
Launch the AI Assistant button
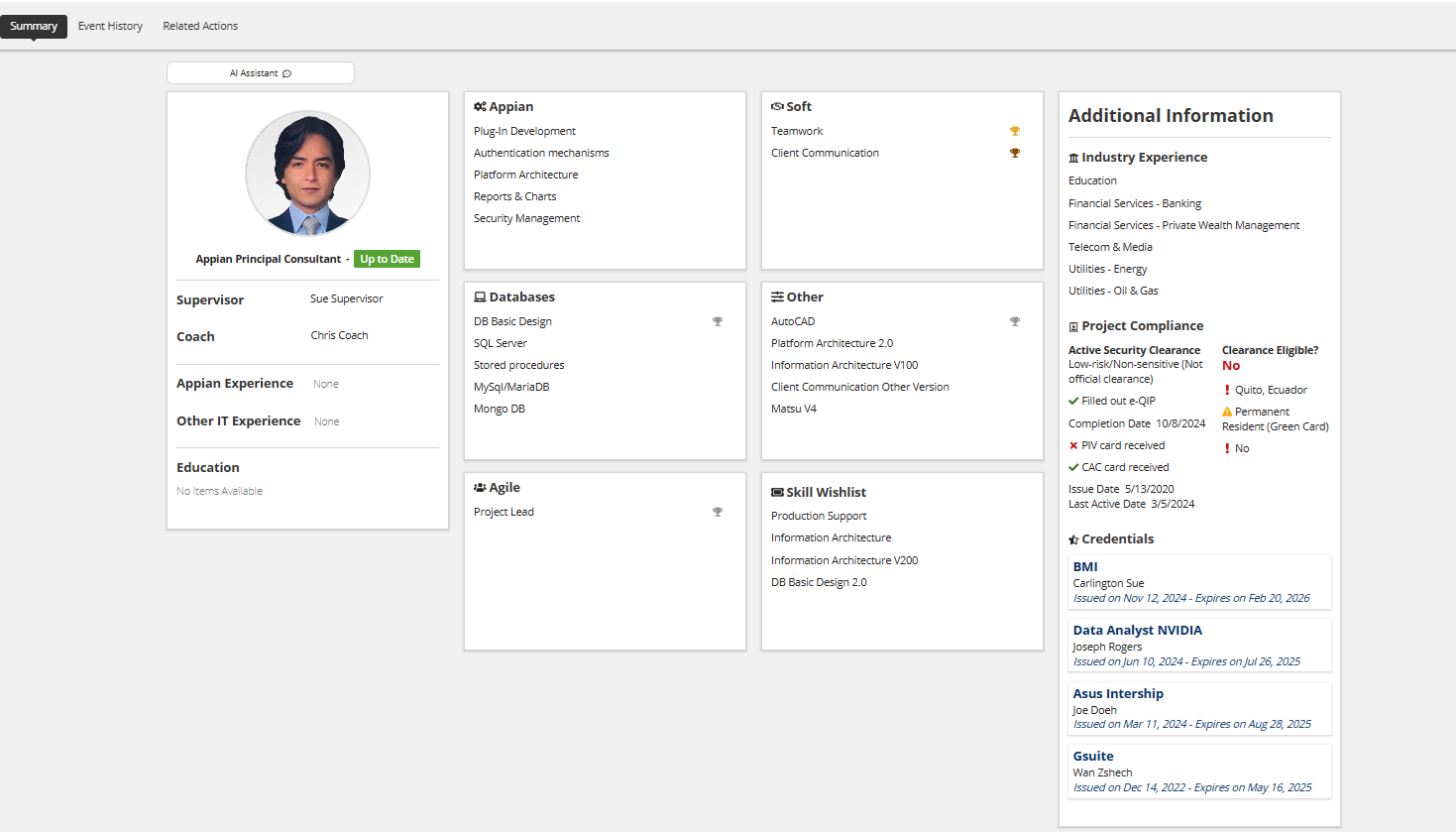261,73
